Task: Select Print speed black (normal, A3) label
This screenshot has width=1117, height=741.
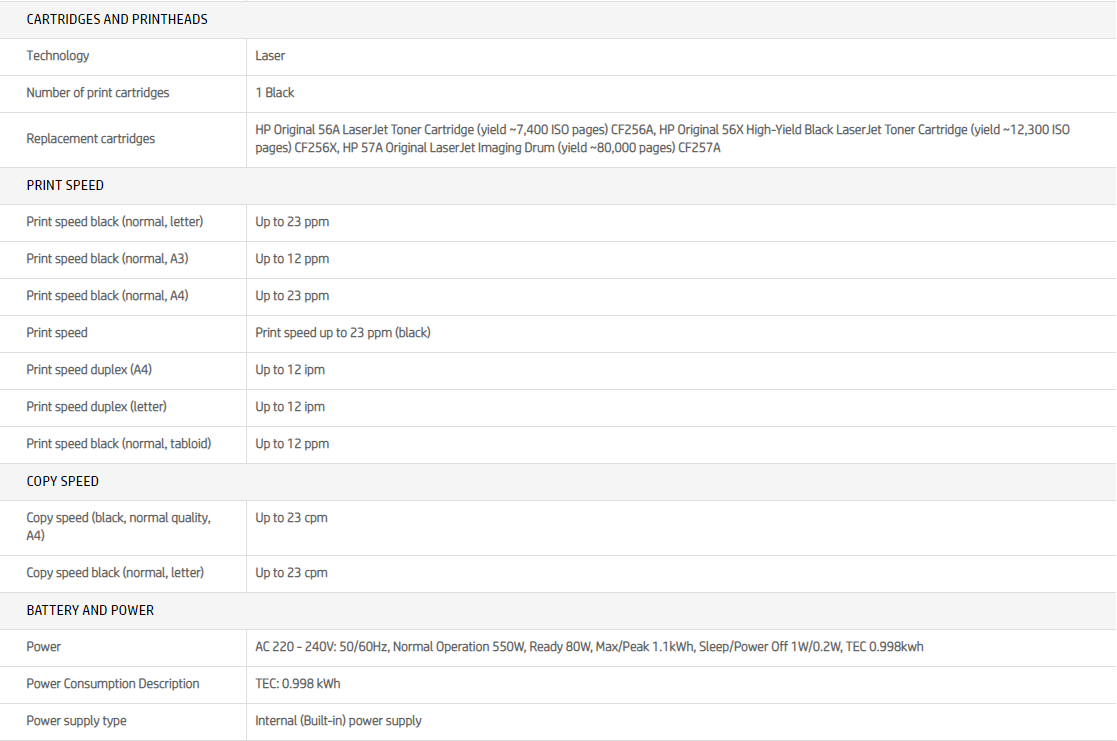Action: tap(107, 259)
